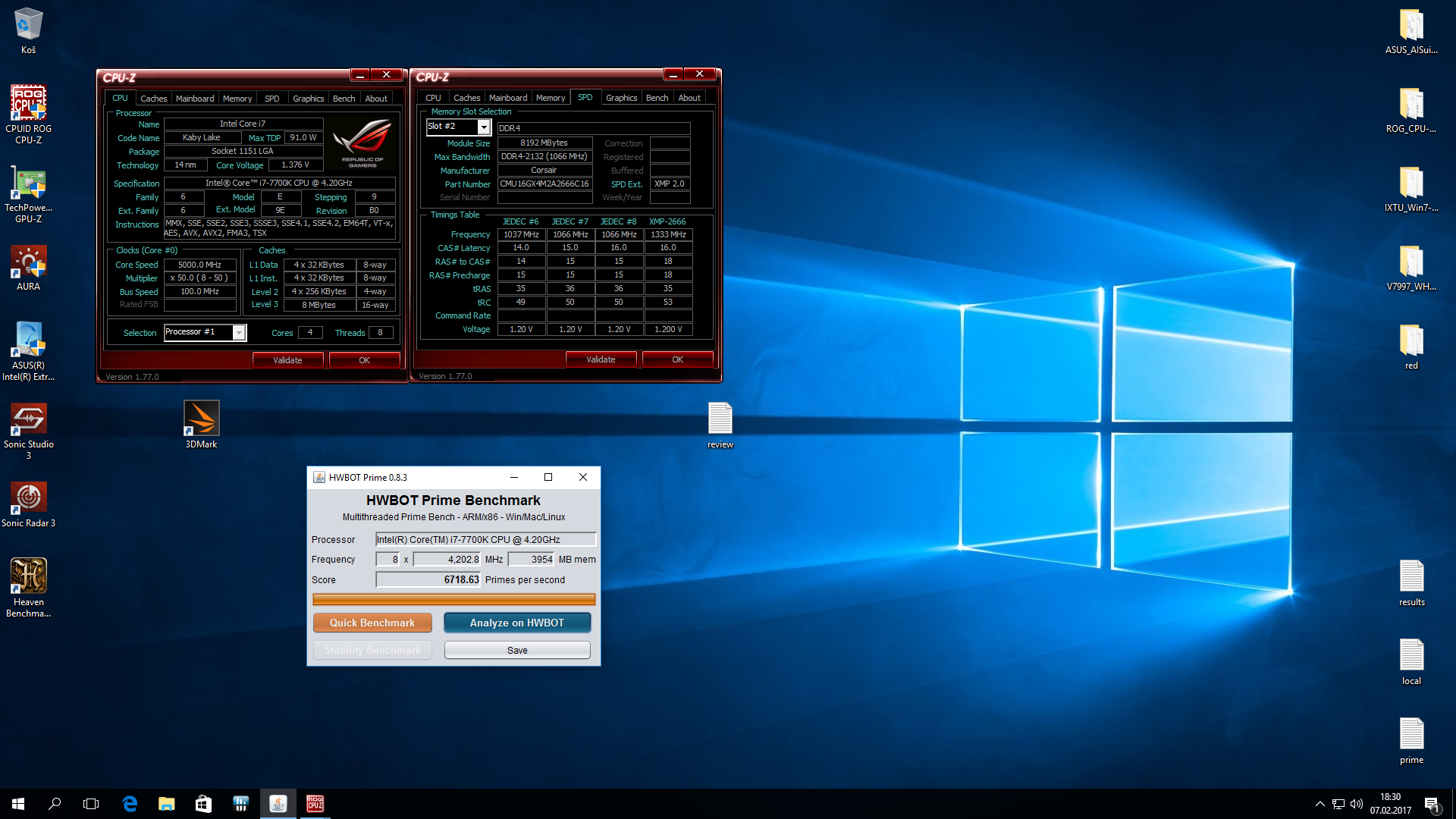Image resolution: width=1456 pixels, height=819 pixels.
Task: Click the 4,202.8 MHz frequency field
Action: point(447,560)
